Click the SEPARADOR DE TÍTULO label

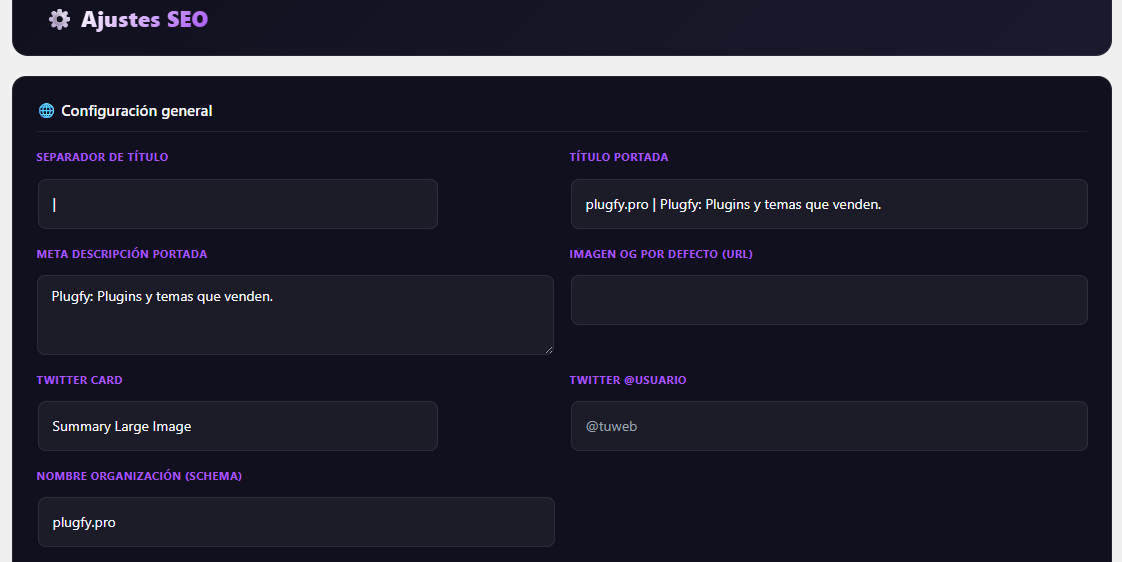102,157
